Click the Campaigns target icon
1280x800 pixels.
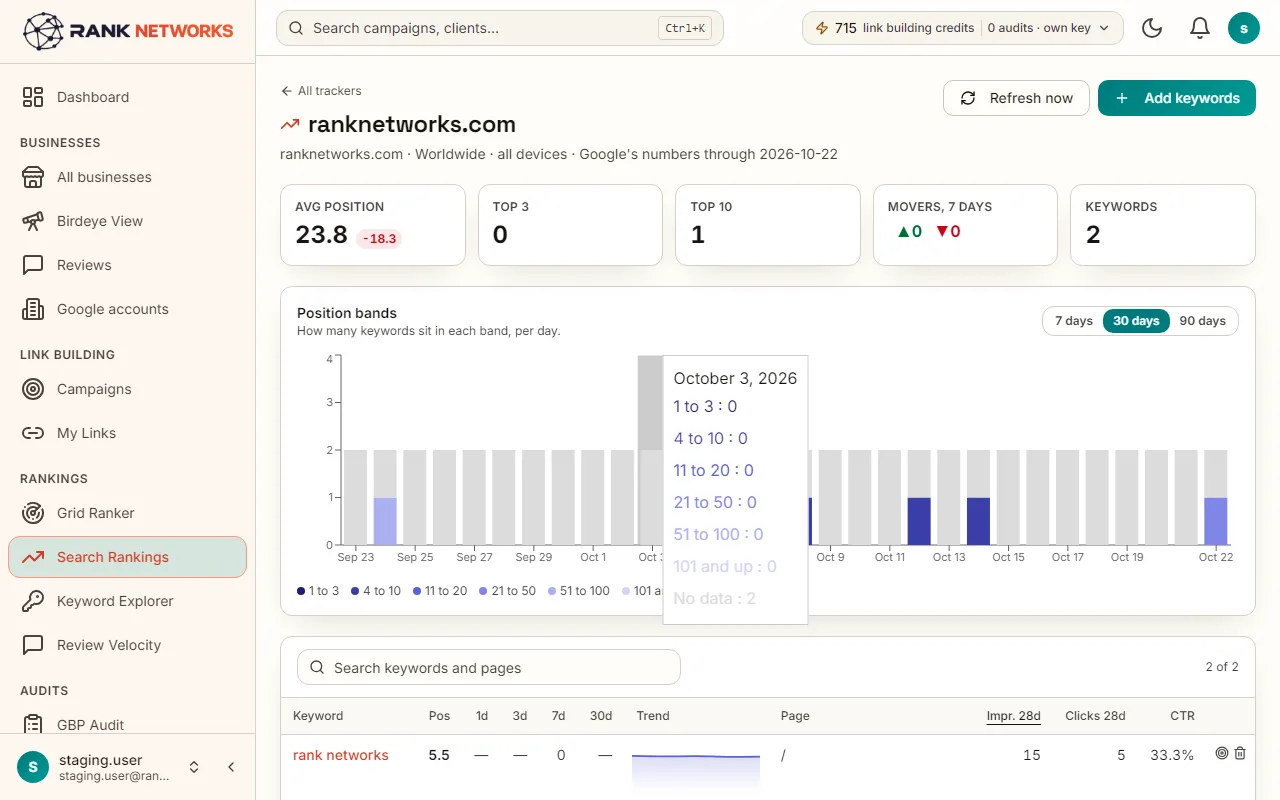pyautogui.click(x=33, y=389)
